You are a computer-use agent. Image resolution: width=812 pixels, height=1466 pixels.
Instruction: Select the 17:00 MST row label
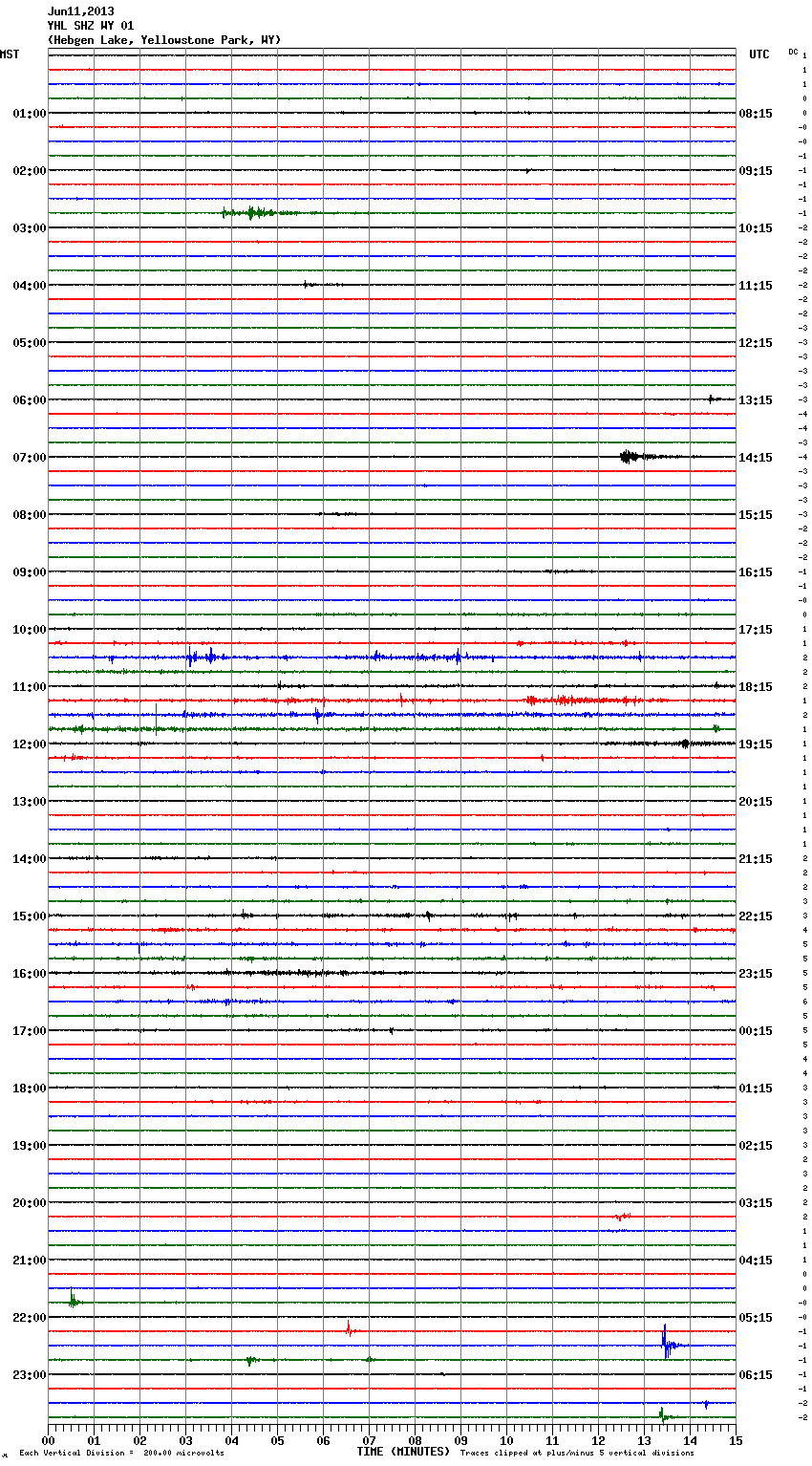click(29, 1031)
